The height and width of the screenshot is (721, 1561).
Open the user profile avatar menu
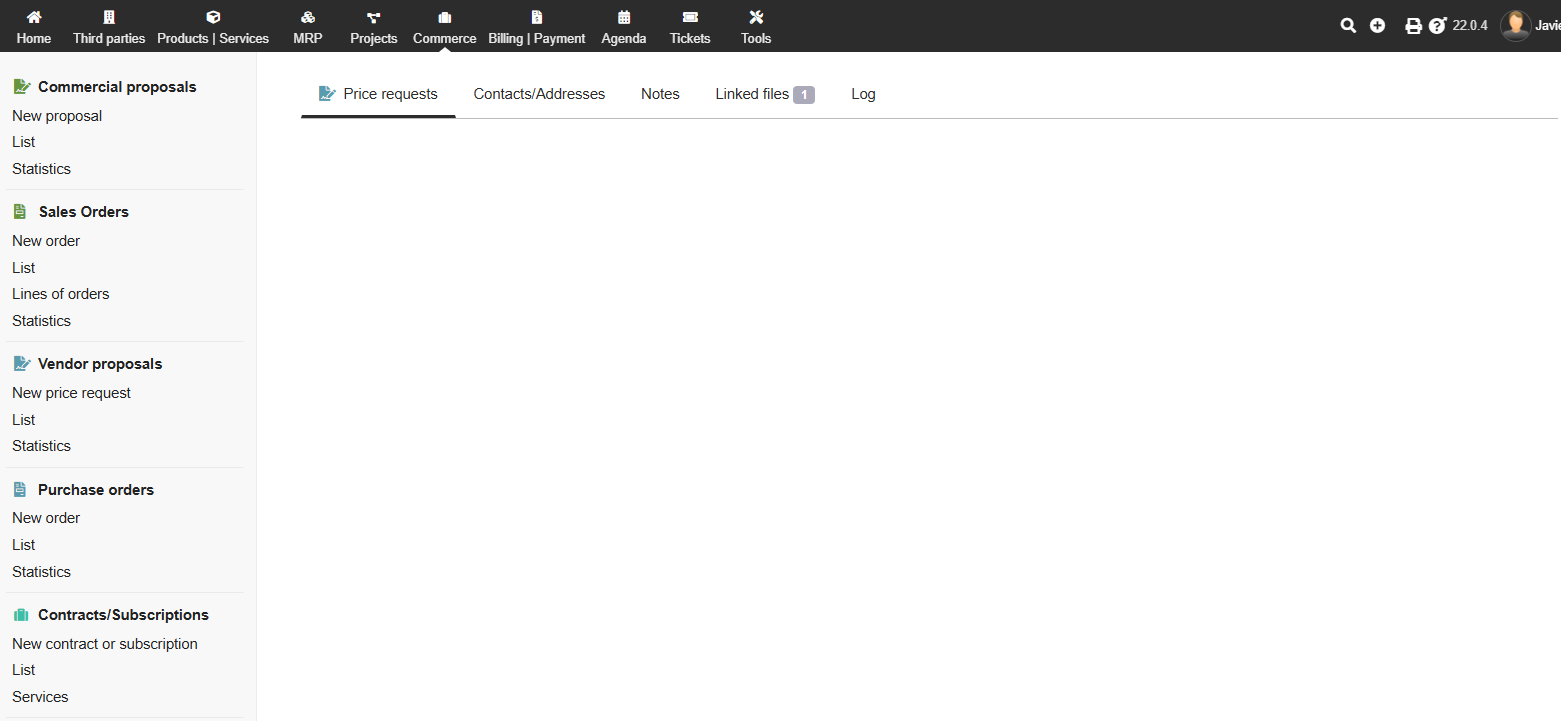tap(1515, 26)
